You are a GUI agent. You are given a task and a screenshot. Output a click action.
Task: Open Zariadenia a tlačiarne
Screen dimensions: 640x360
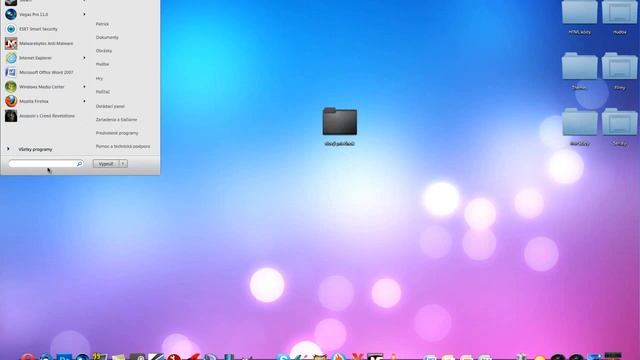[116, 120]
